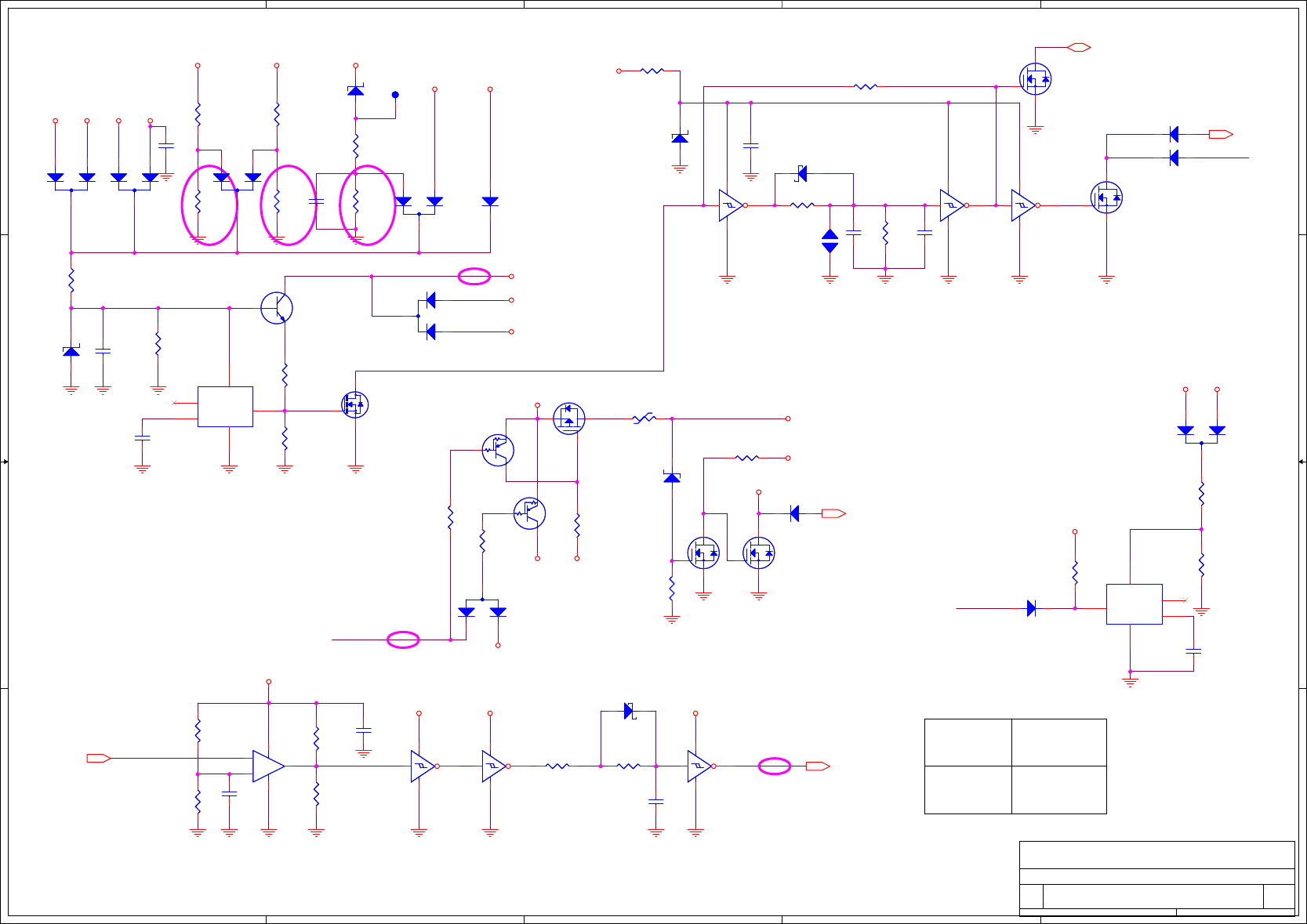Click the upper digital transistor with built-in resistors
1307x924 pixels.
(498, 450)
